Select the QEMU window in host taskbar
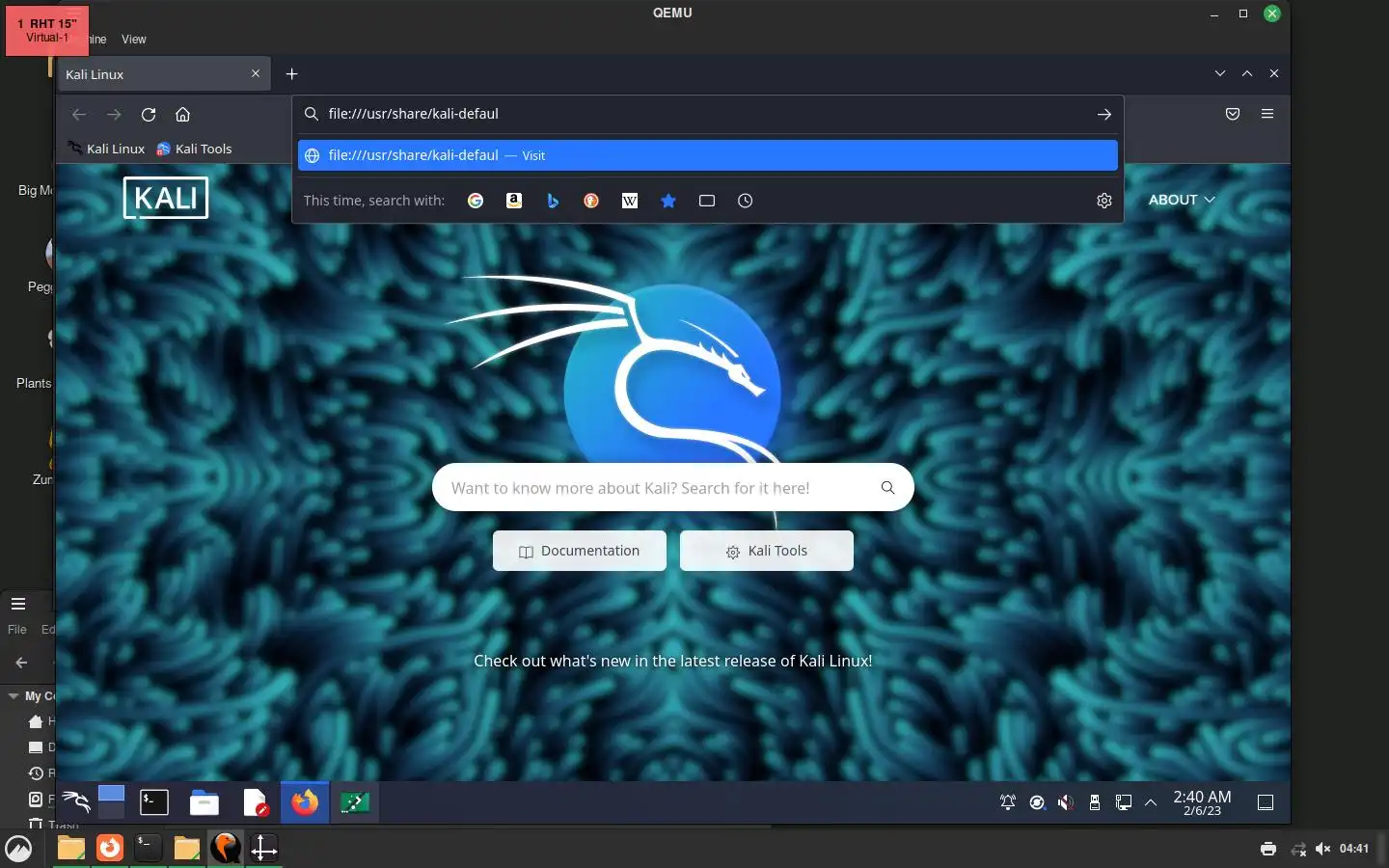 226,848
